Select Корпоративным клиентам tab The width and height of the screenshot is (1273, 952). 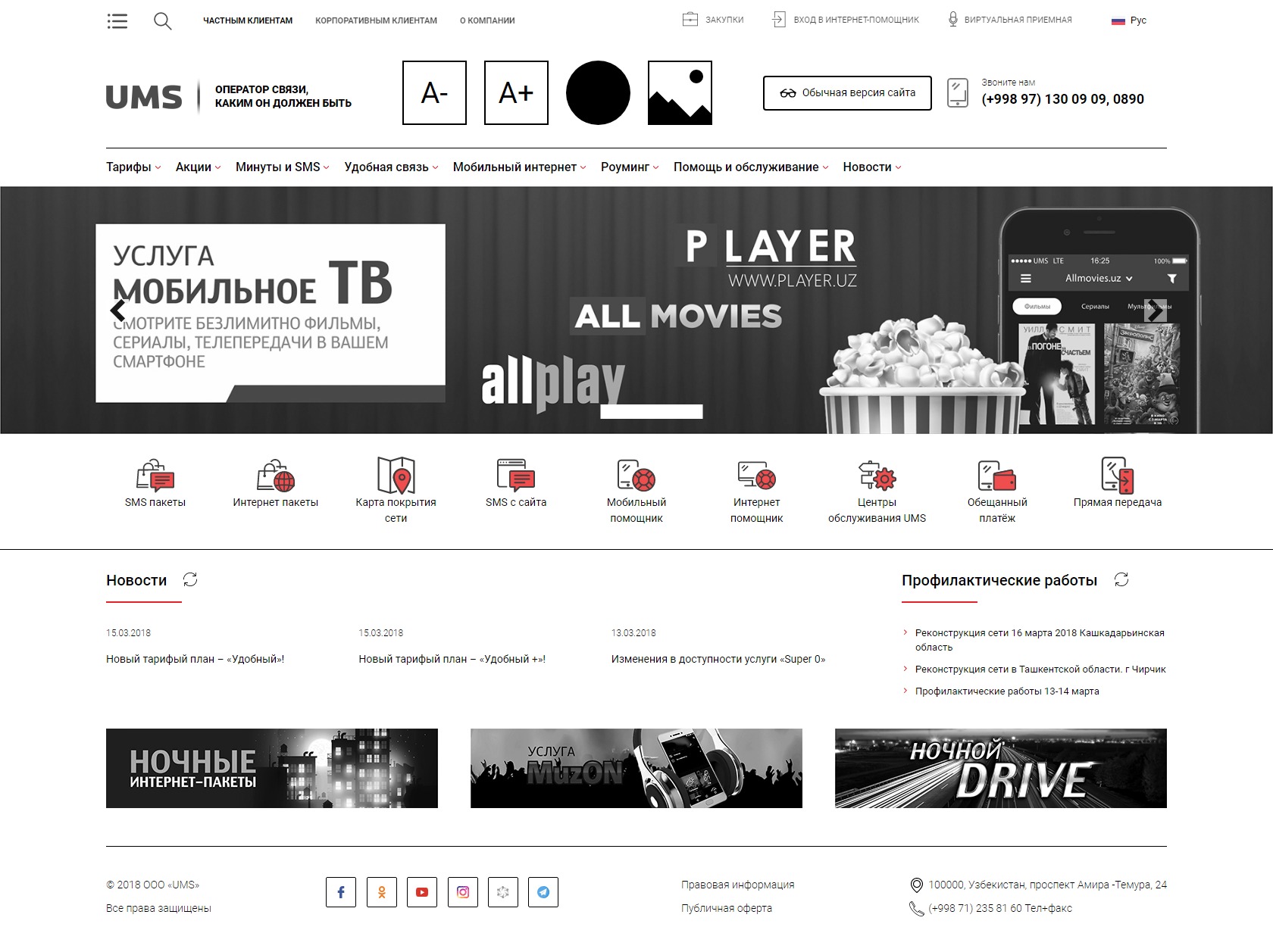pos(376,20)
